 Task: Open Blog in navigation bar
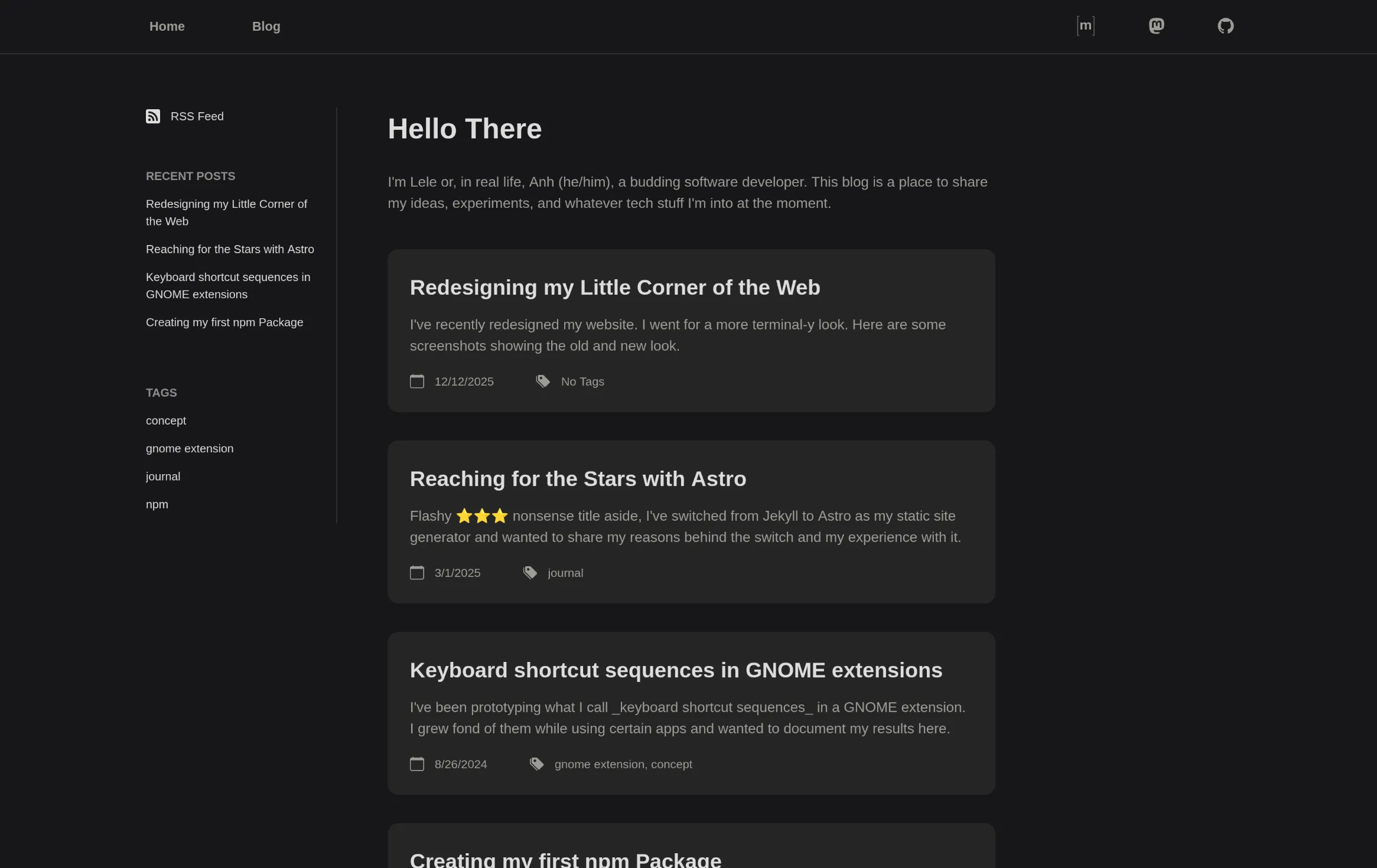click(266, 27)
